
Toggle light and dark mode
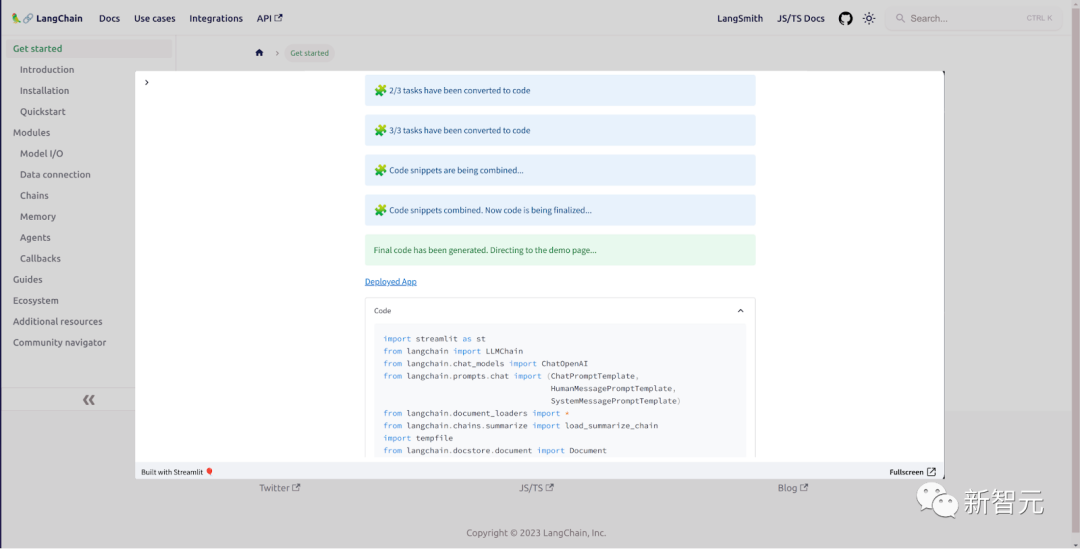pyautogui.click(x=869, y=19)
